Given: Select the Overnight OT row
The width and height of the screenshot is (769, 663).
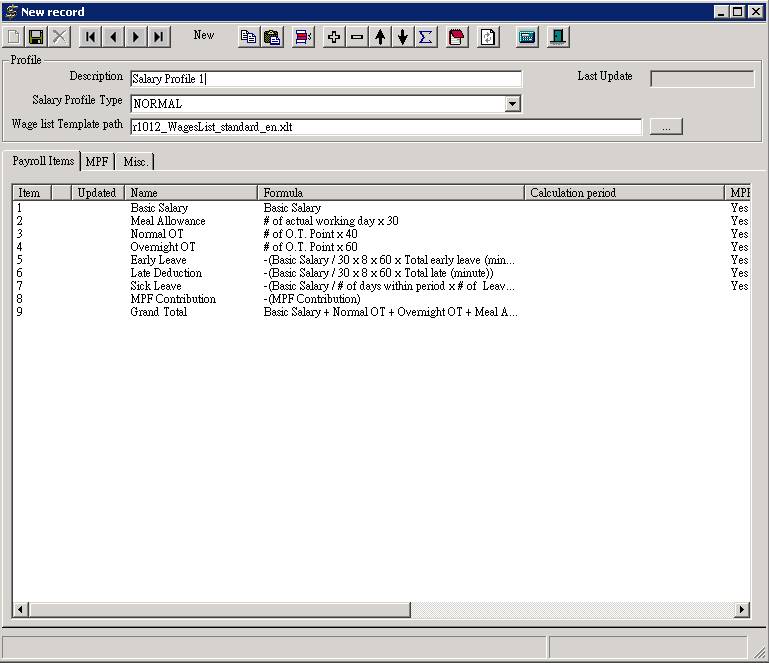Looking at the screenshot, I should point(382,247).
